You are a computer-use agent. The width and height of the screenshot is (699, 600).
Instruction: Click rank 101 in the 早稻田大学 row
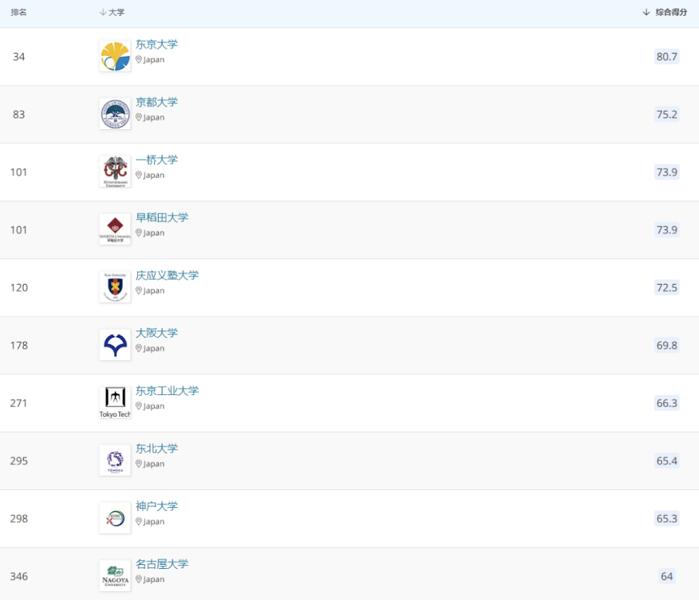tap(19, 230)
